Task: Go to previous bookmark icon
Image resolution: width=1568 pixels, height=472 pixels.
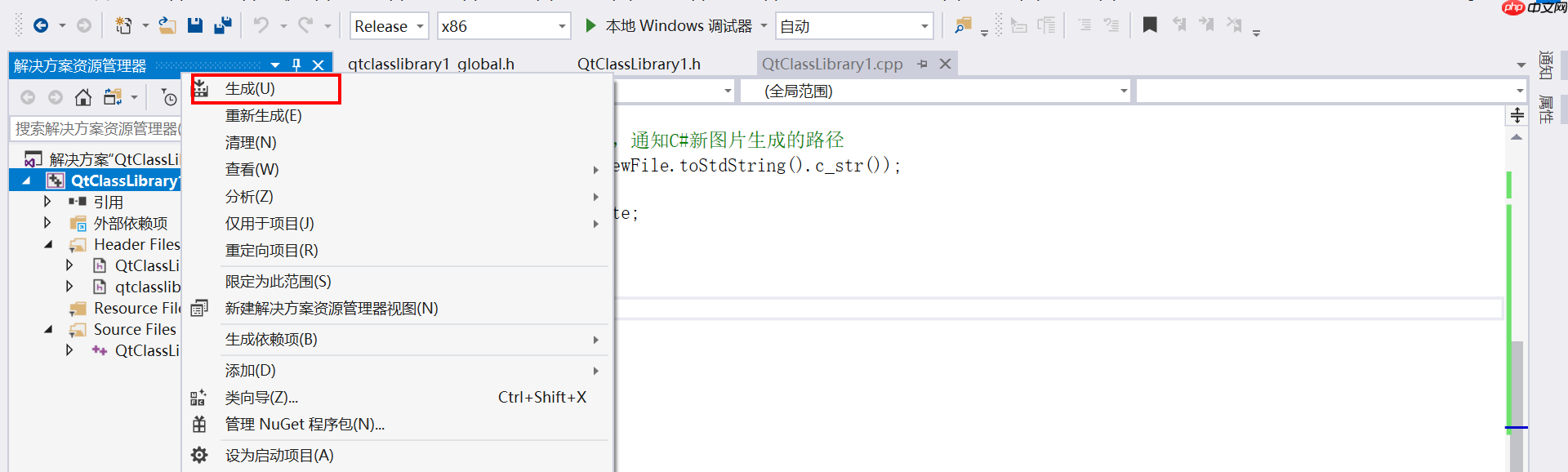Action: 1179,25
